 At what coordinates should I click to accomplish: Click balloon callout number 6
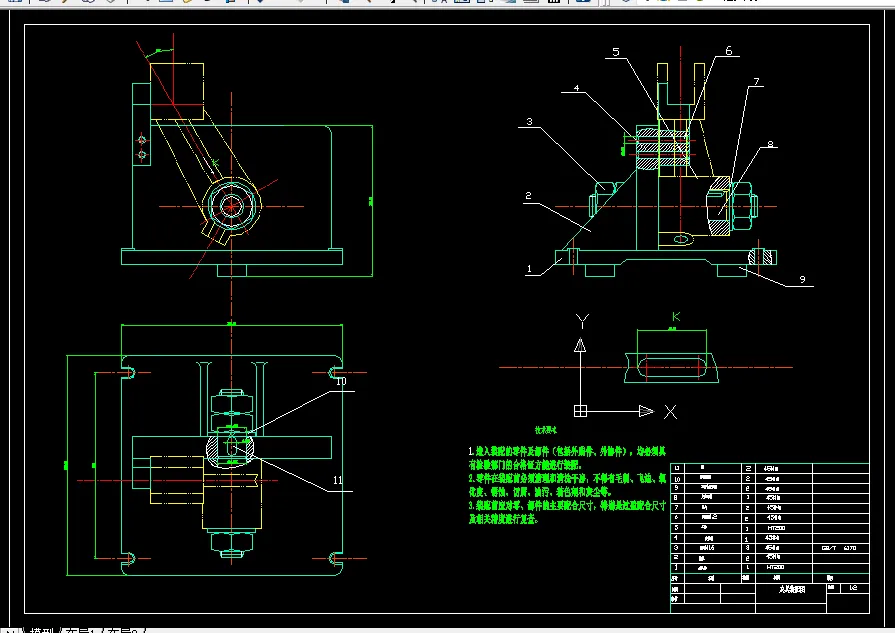coord(729,51)
